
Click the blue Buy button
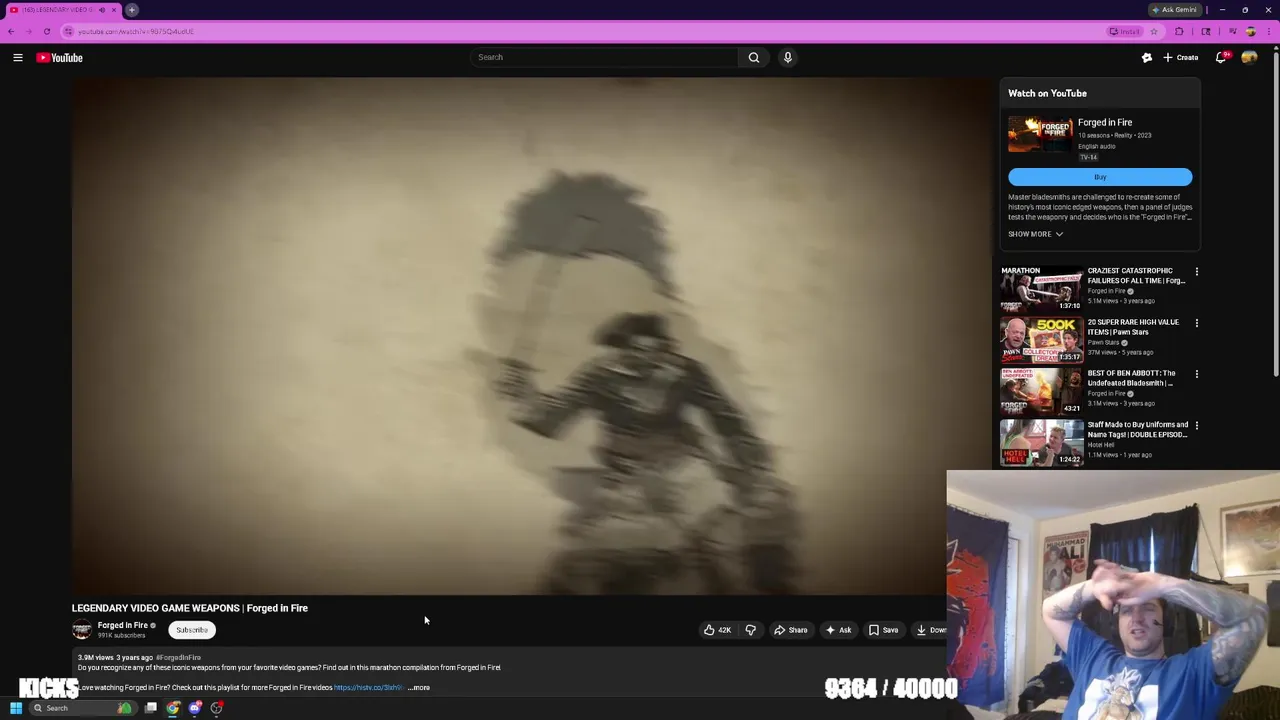(x=1100, y=177)
